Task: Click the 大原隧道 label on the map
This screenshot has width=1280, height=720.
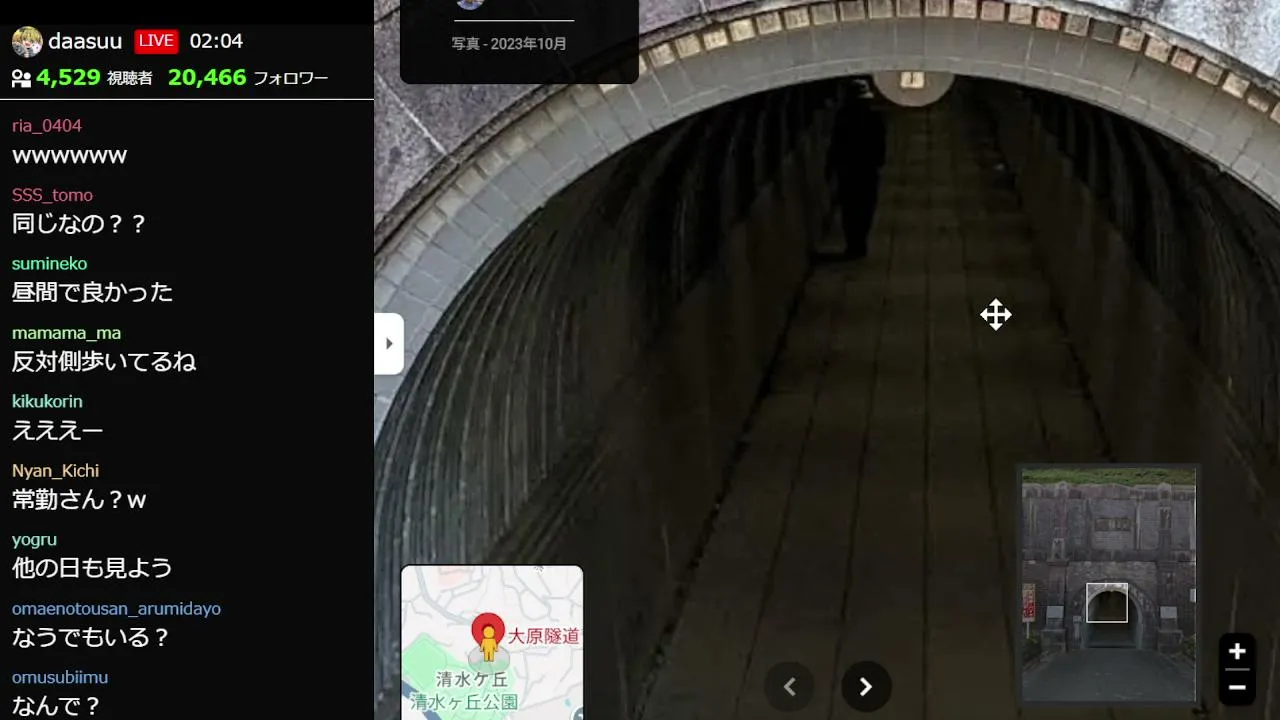Action: pos(544,637)
